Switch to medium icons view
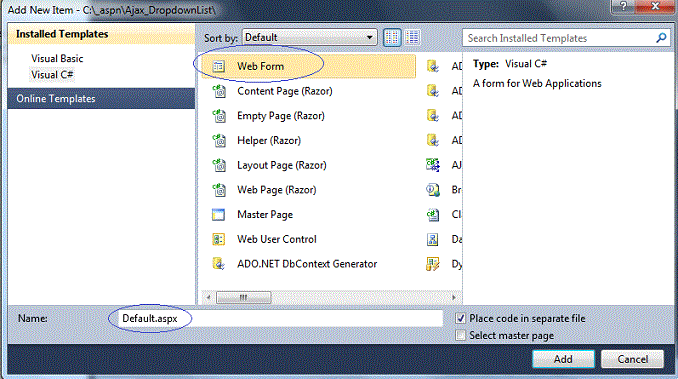678x379 pixels. coord(392,38)
